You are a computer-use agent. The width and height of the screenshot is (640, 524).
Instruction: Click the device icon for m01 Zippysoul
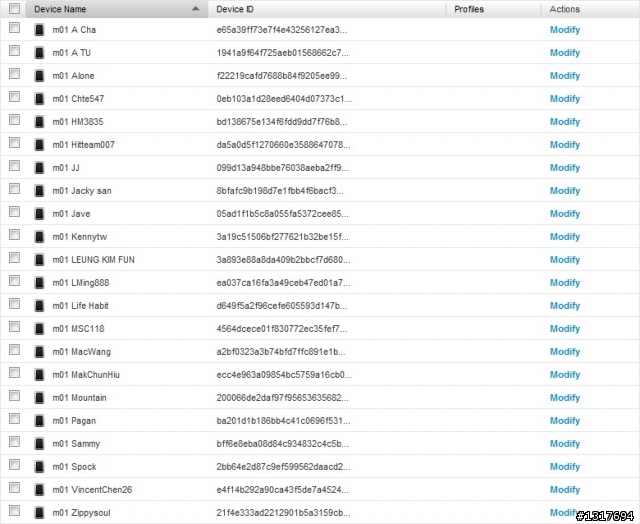click(x=39, y=513)
